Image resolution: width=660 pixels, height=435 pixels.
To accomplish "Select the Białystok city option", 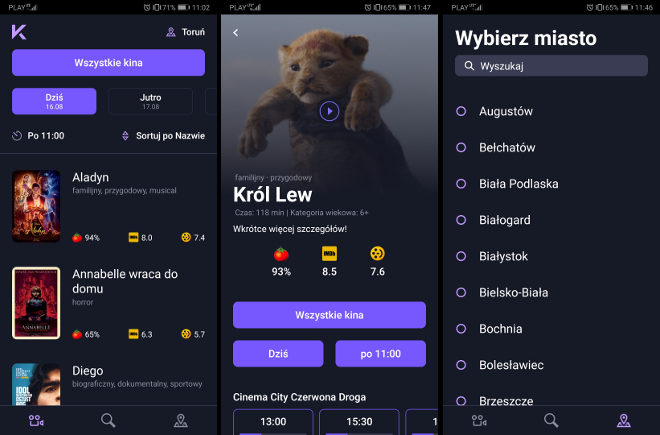I will tap(503, 256).
